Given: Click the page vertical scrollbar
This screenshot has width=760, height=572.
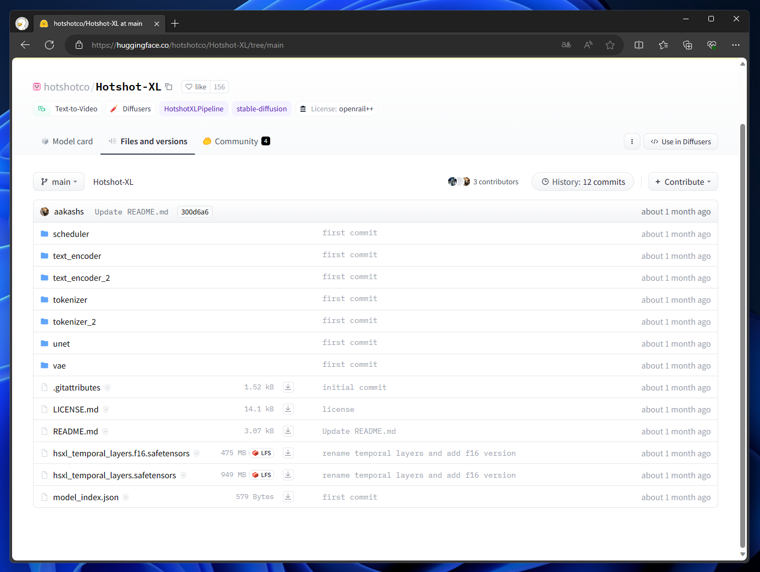Looking at the screenshot, I should 743,334.
